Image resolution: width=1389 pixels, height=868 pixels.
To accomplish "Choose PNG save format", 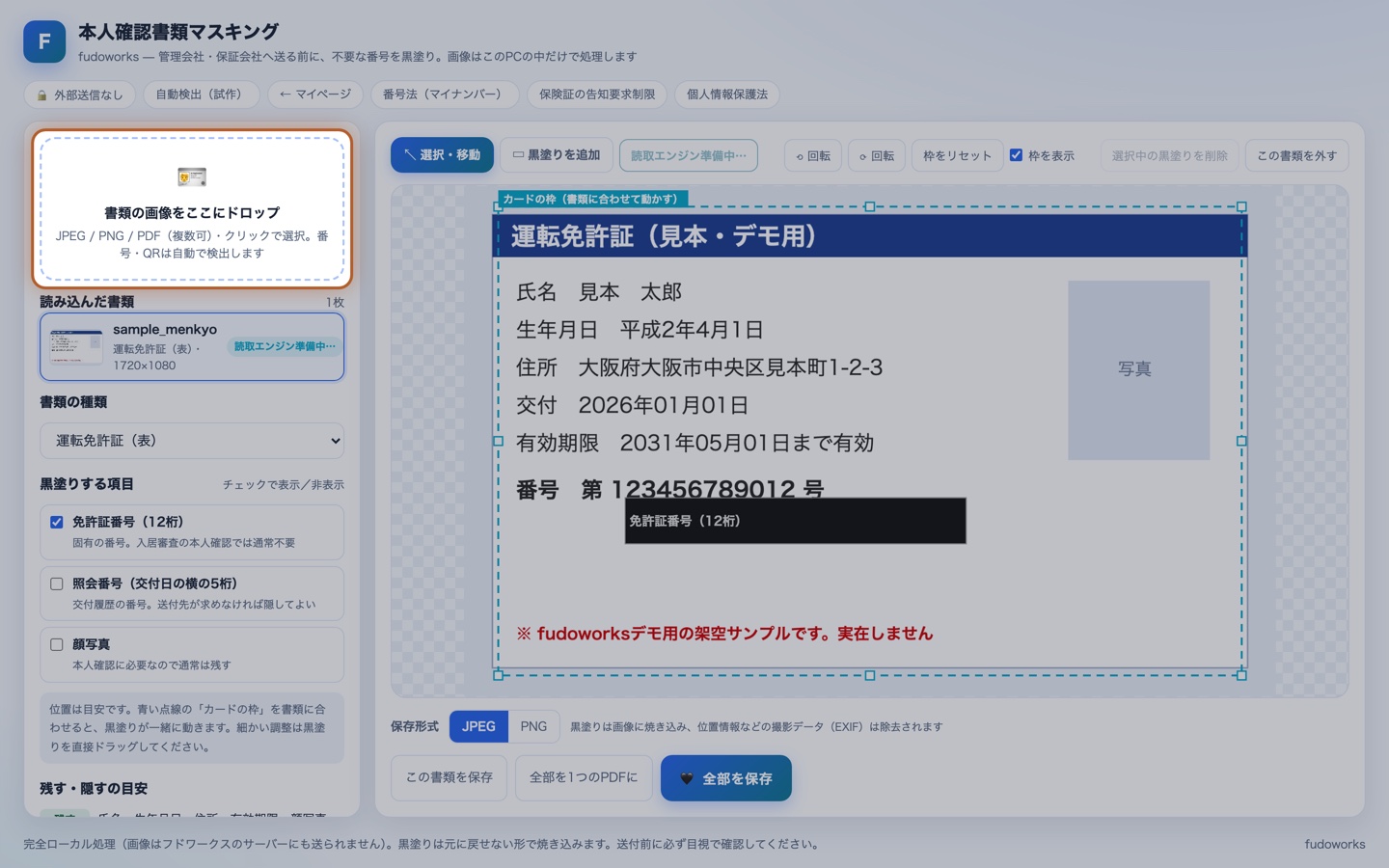I will tap(533, 726).
